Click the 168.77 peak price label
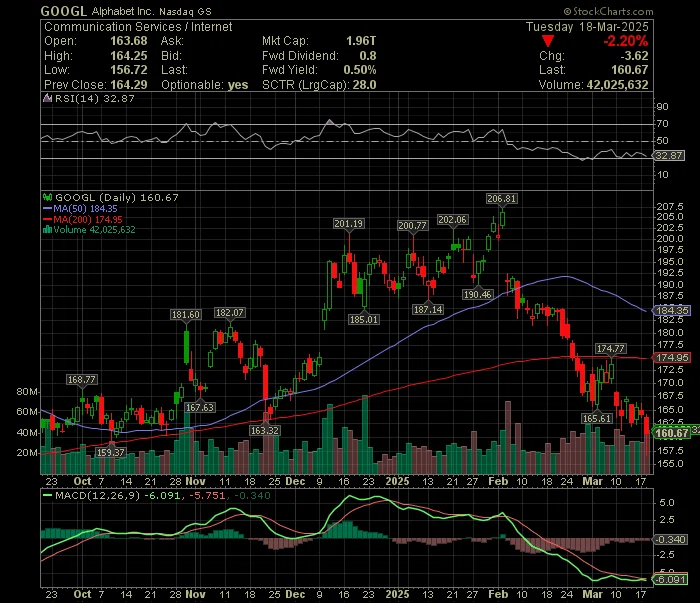 tap(81, 379)
